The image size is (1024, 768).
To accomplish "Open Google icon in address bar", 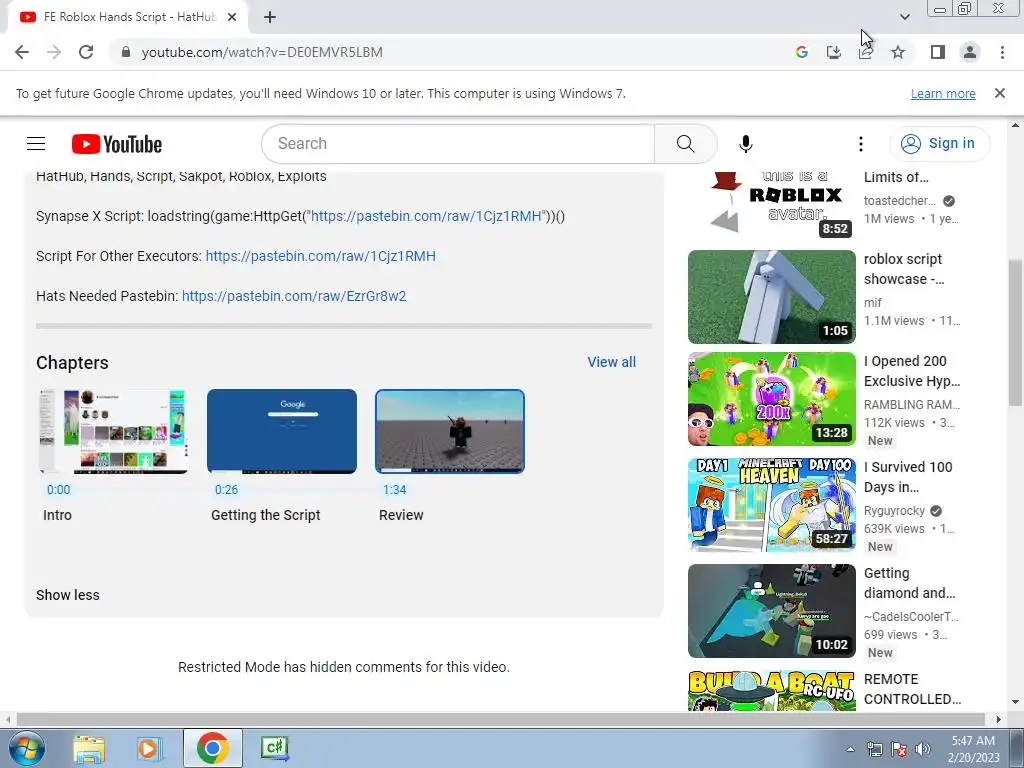I will [802, 52].
